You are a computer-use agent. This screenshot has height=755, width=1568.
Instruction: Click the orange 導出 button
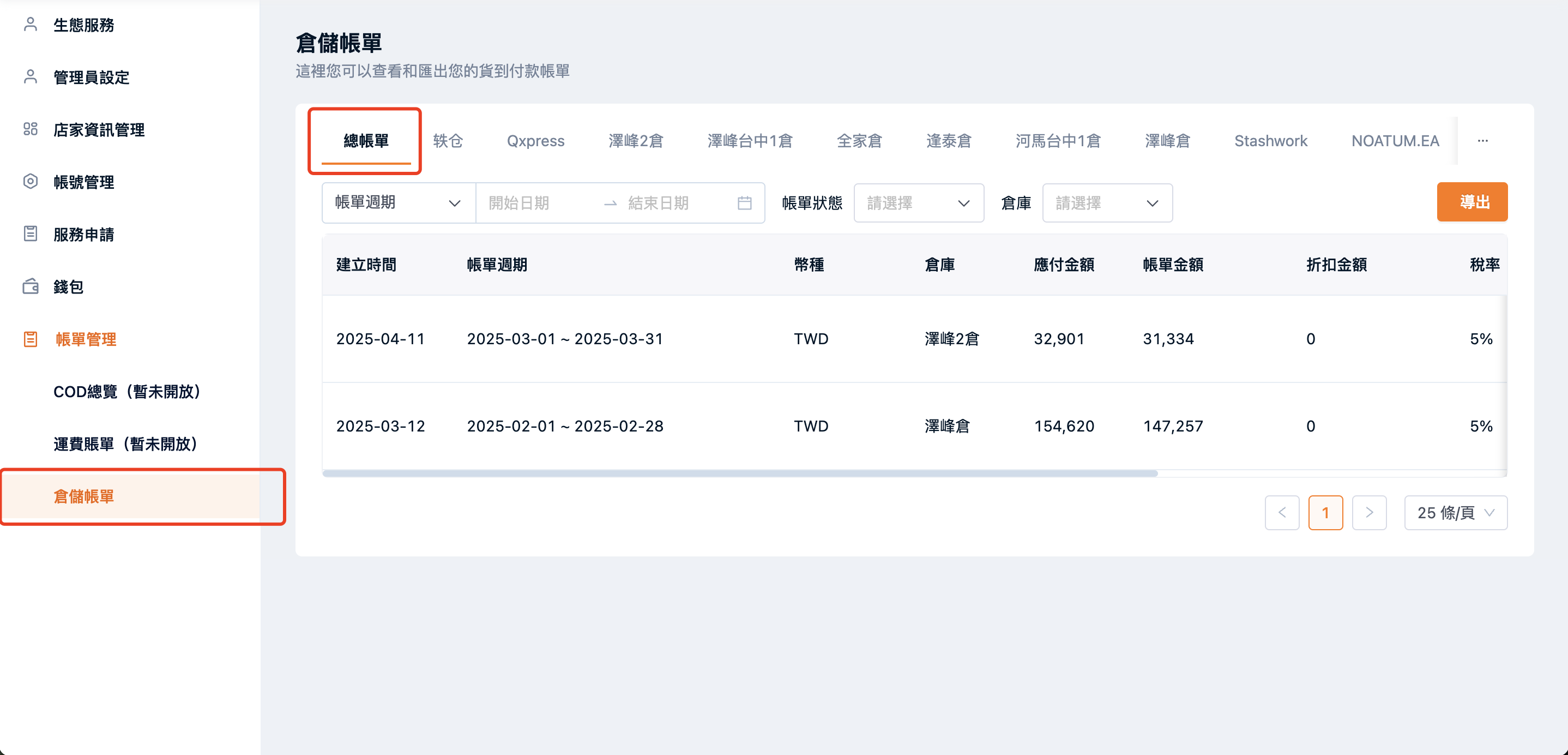point(1472,201)
